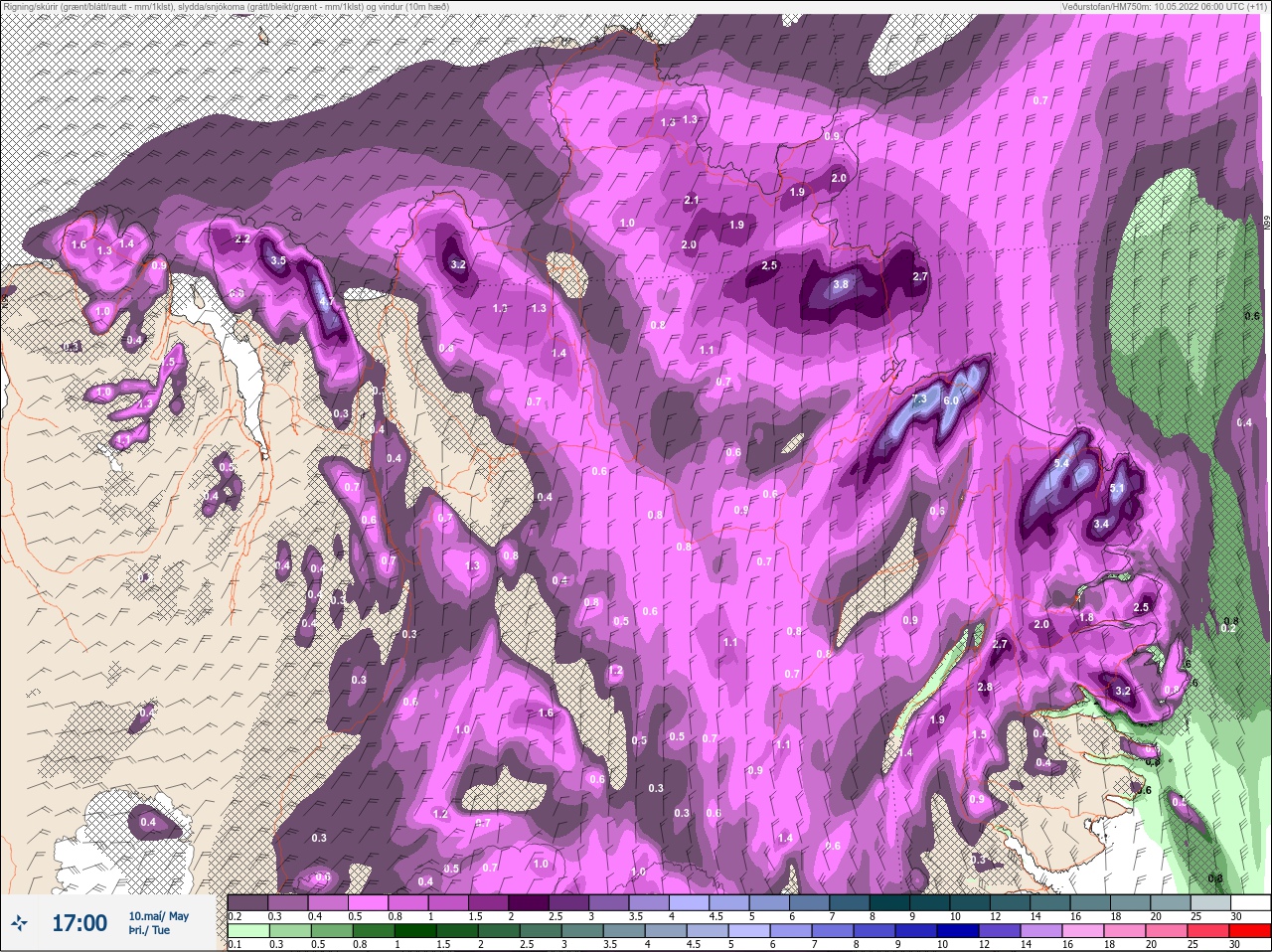Click the 3.4 precipitation value on the map

pos(1101,524)
